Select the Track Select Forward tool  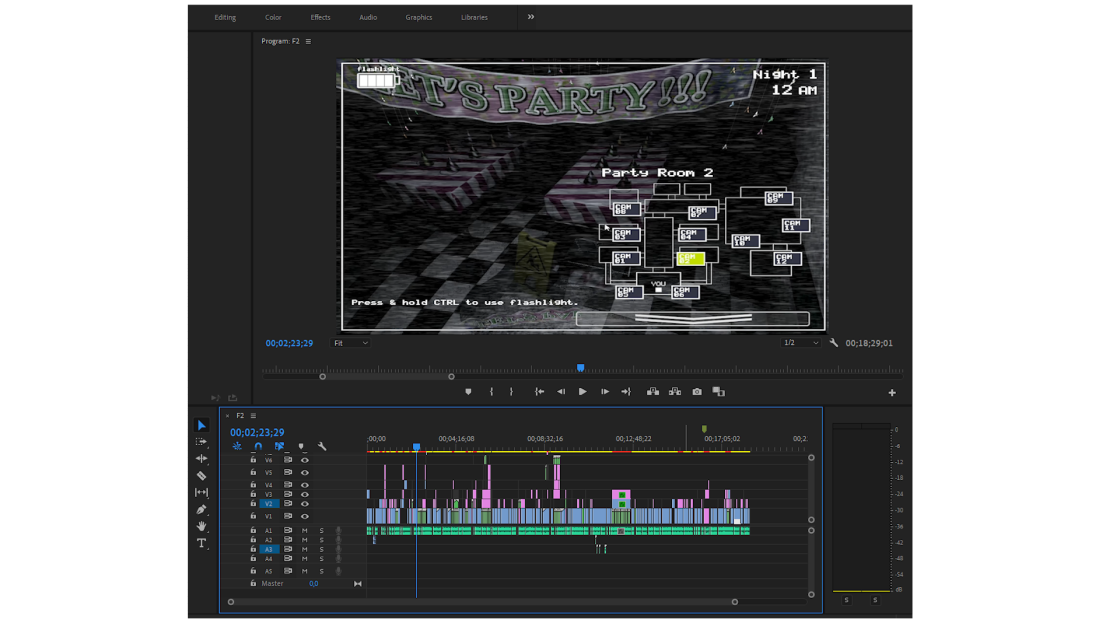(201, 442)
